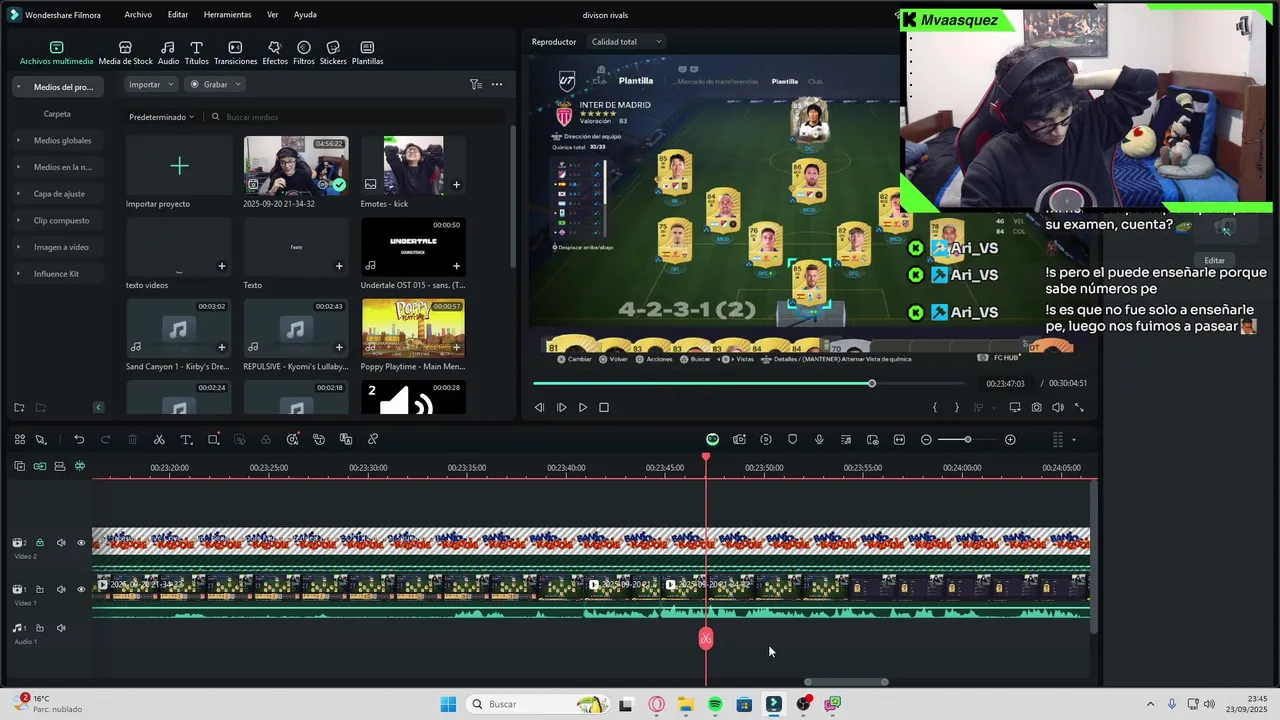Viewport: 1280px width, 720px height.
Task: Click the timeline zoom slider handle
Action: coord(967,439)
